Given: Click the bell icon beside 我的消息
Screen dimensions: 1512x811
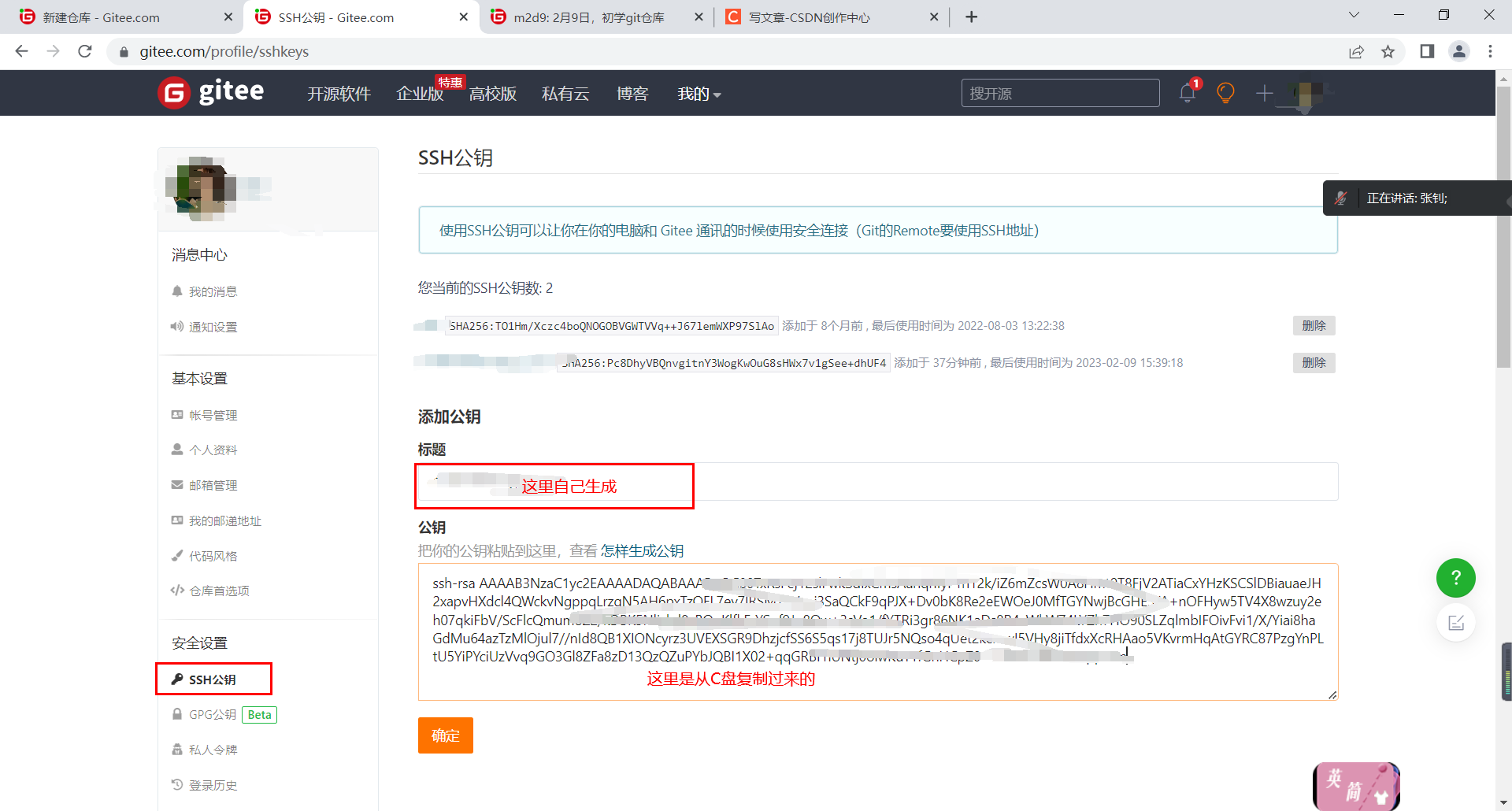Looking at the screenshot, I should click(x=177, y=291).
